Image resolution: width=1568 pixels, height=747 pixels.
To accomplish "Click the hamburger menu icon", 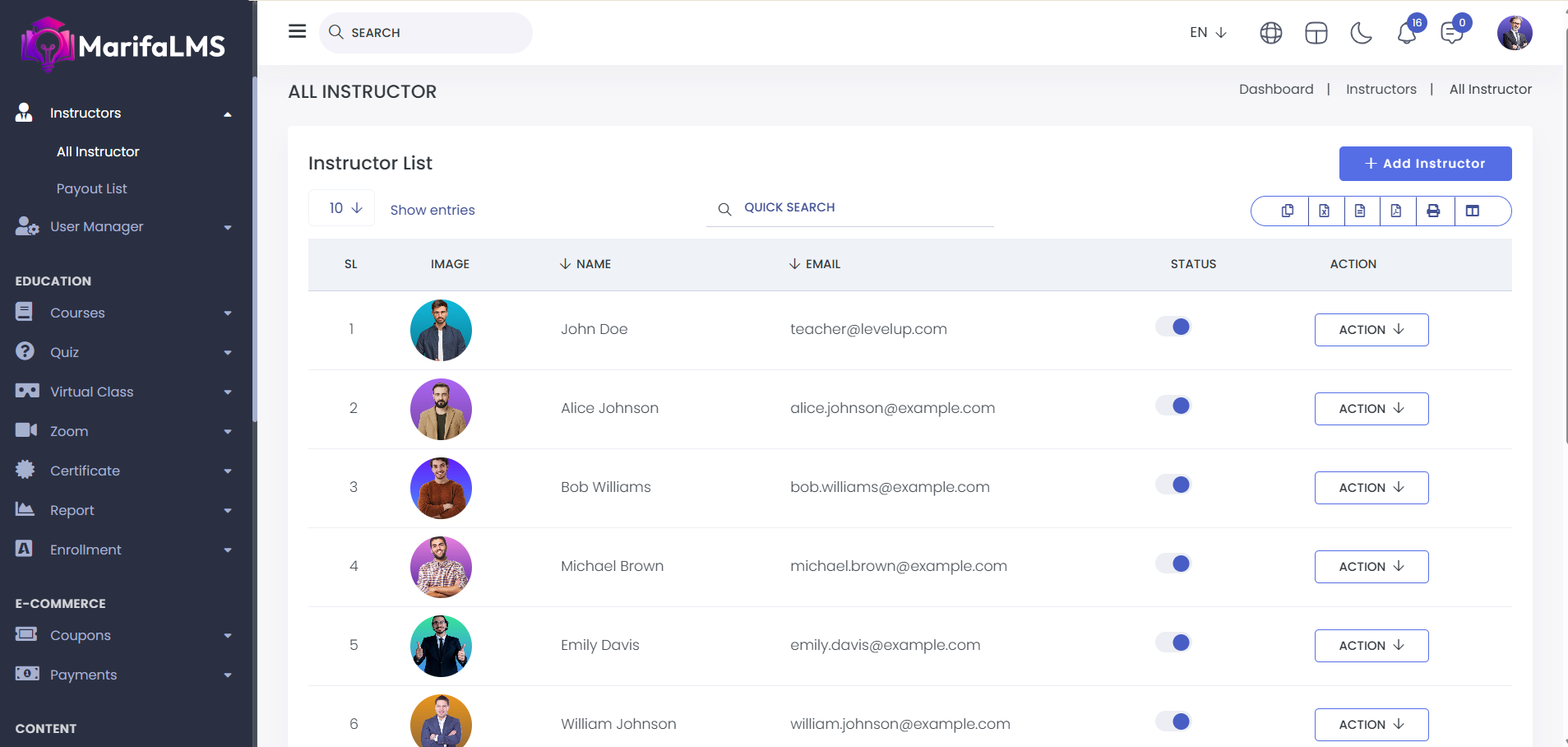I will 297,31.
